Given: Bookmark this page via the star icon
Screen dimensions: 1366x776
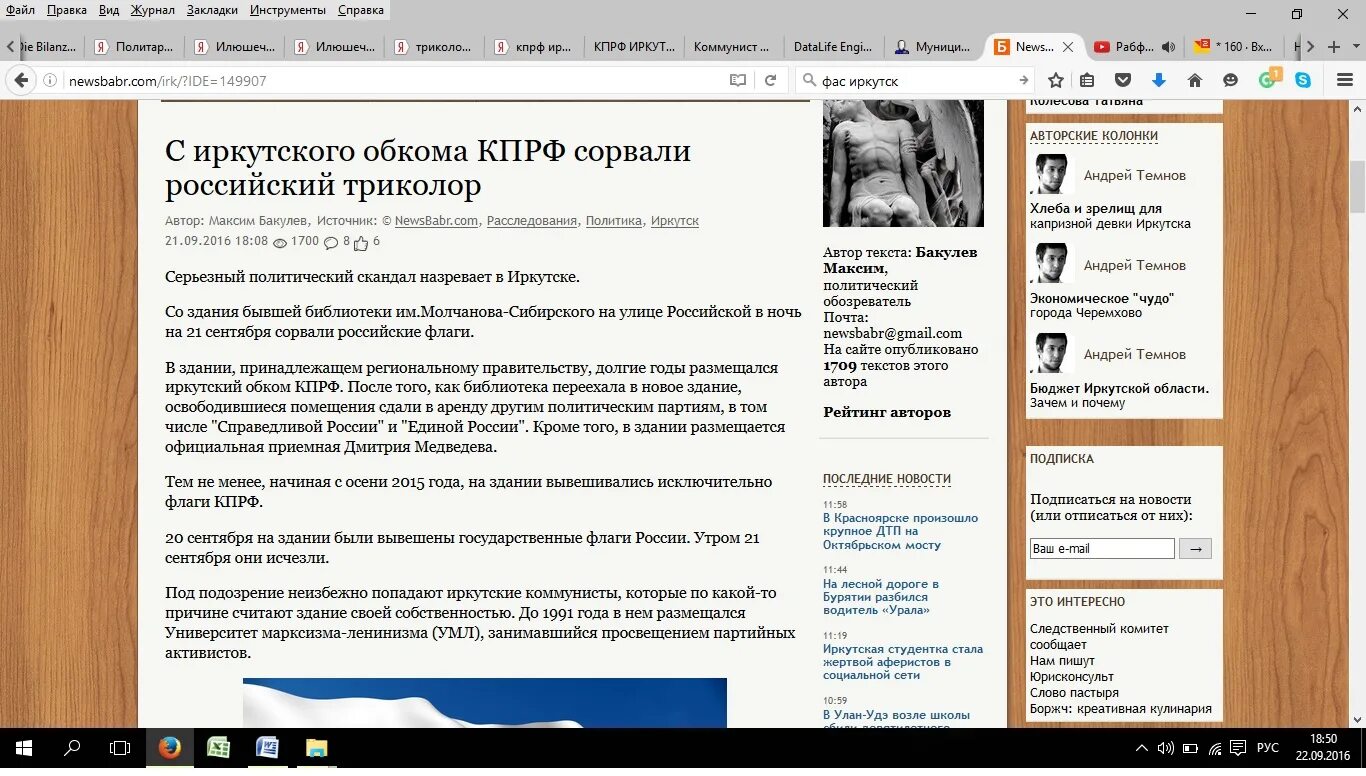Looking at the screenshot, I should click(1056, 79).
